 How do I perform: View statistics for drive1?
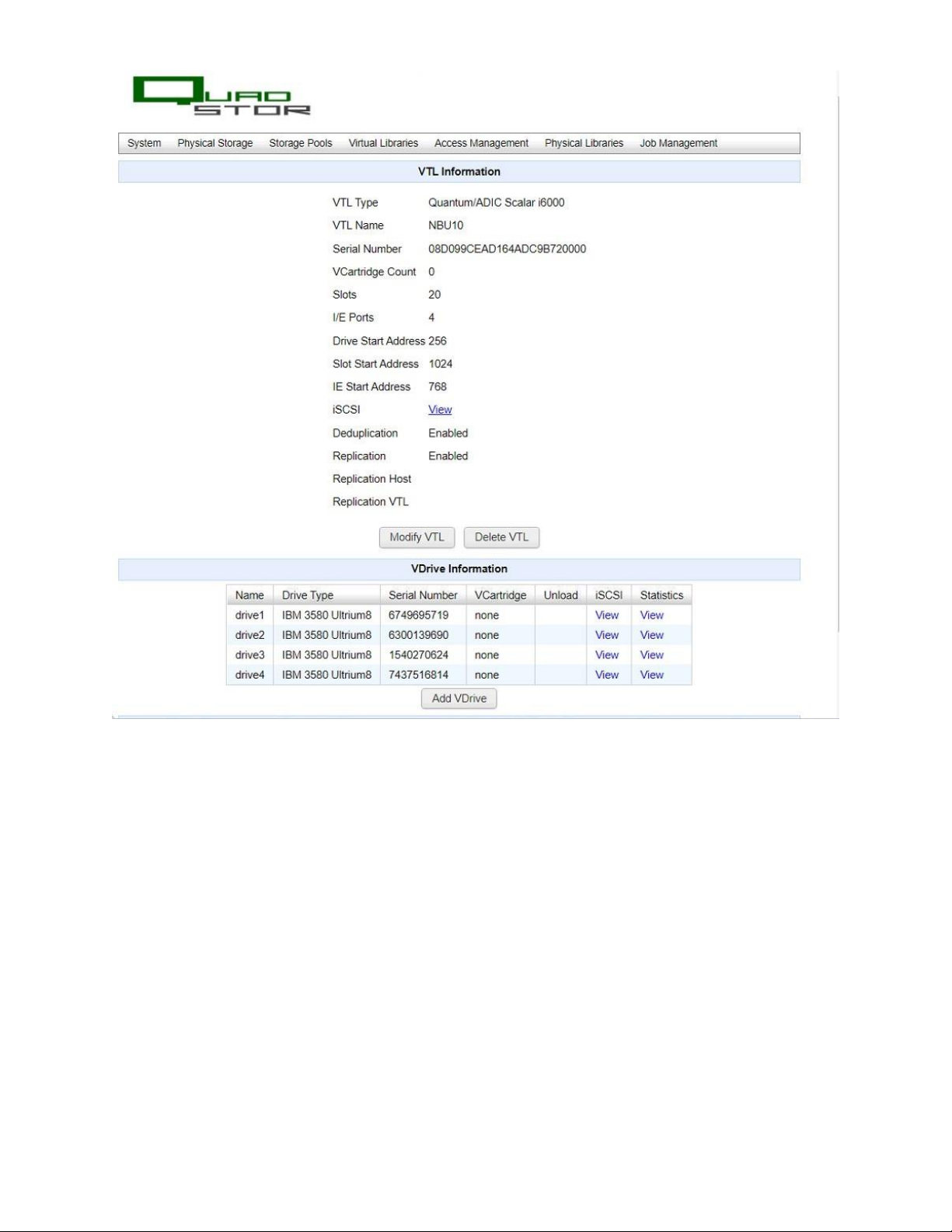652,615
